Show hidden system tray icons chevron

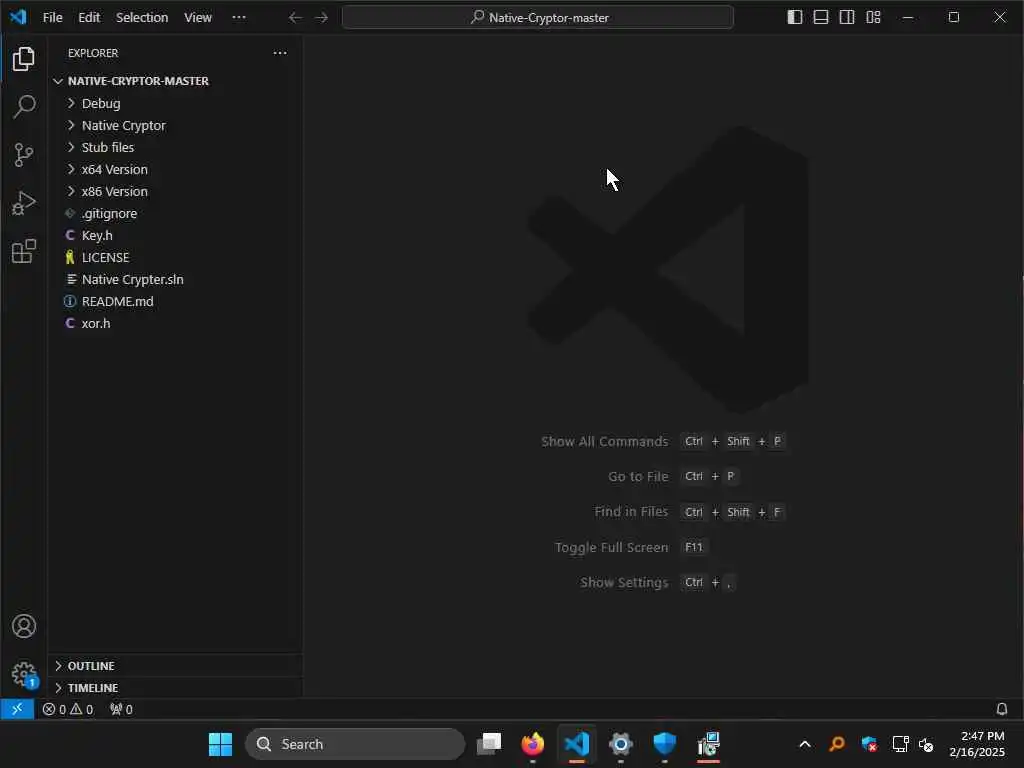[x=805, y=744]
